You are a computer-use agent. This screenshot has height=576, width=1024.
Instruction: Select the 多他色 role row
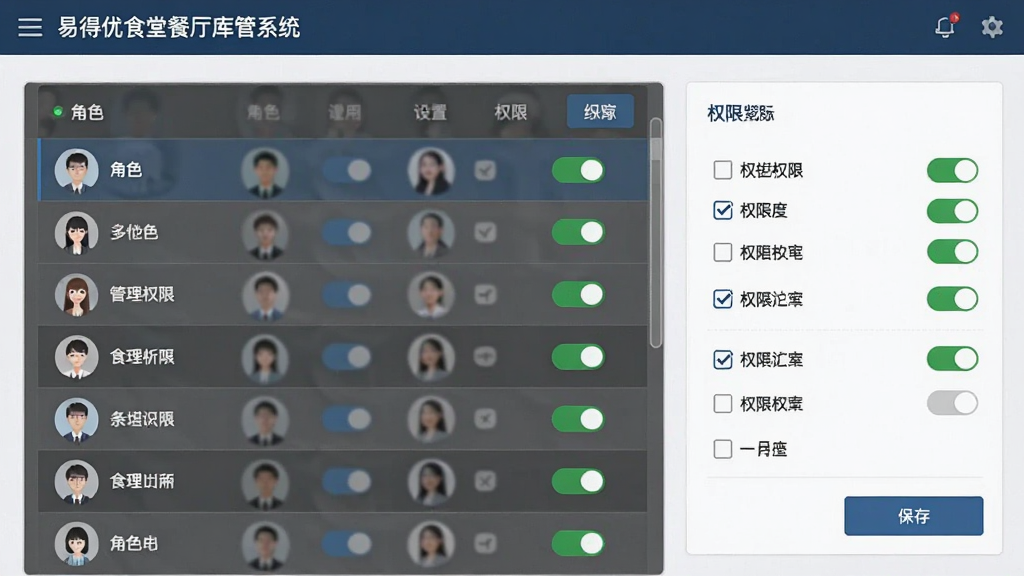coord(342,232)
